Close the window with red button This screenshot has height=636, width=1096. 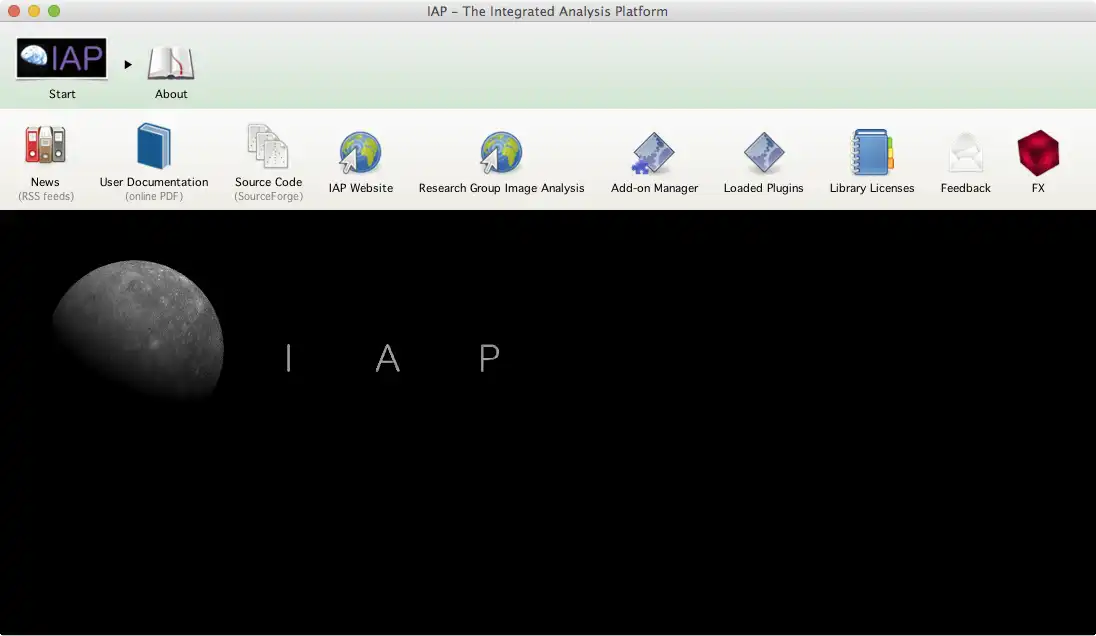coord(13,11)
